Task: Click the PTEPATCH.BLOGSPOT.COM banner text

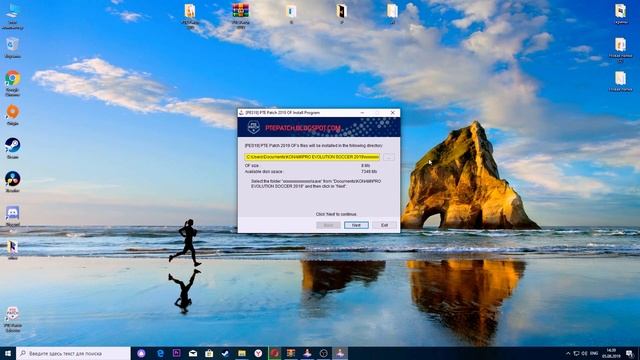Action: pos(303,128)
